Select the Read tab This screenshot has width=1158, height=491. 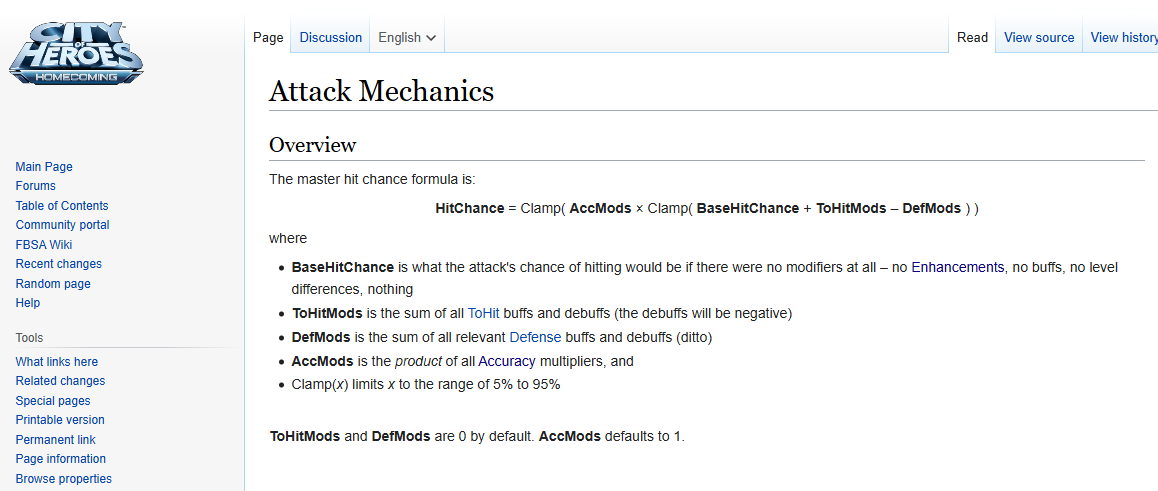tap(972, 38)
